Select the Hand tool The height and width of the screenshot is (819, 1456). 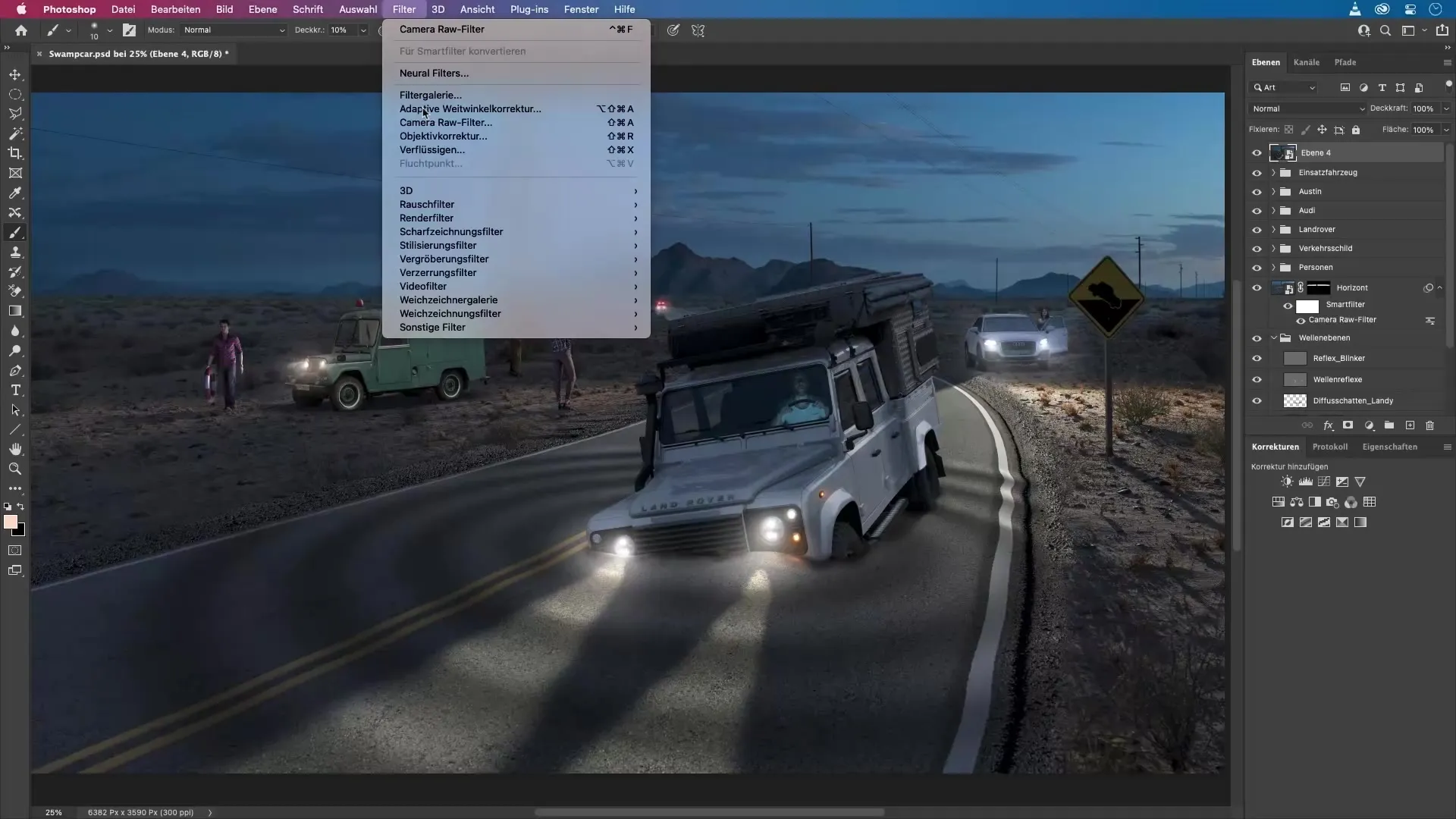[15, 449]
